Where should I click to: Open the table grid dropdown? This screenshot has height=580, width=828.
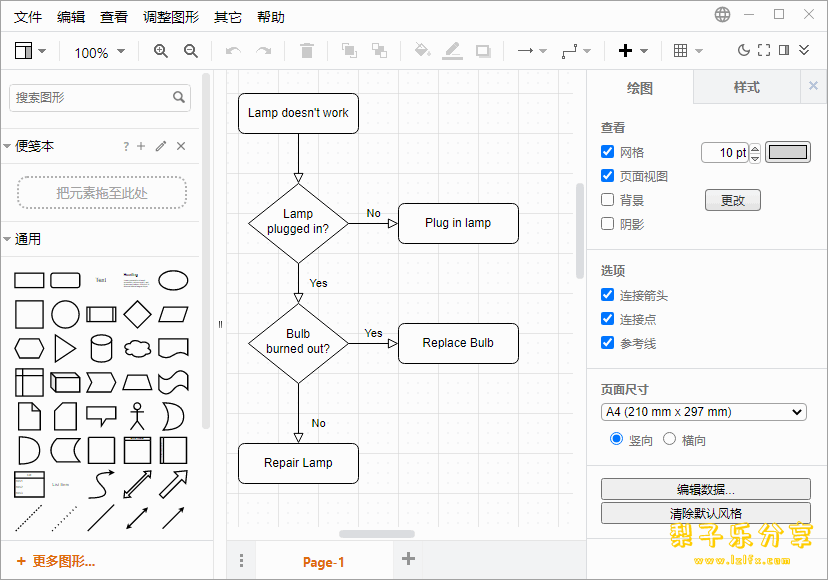point(688,51)
